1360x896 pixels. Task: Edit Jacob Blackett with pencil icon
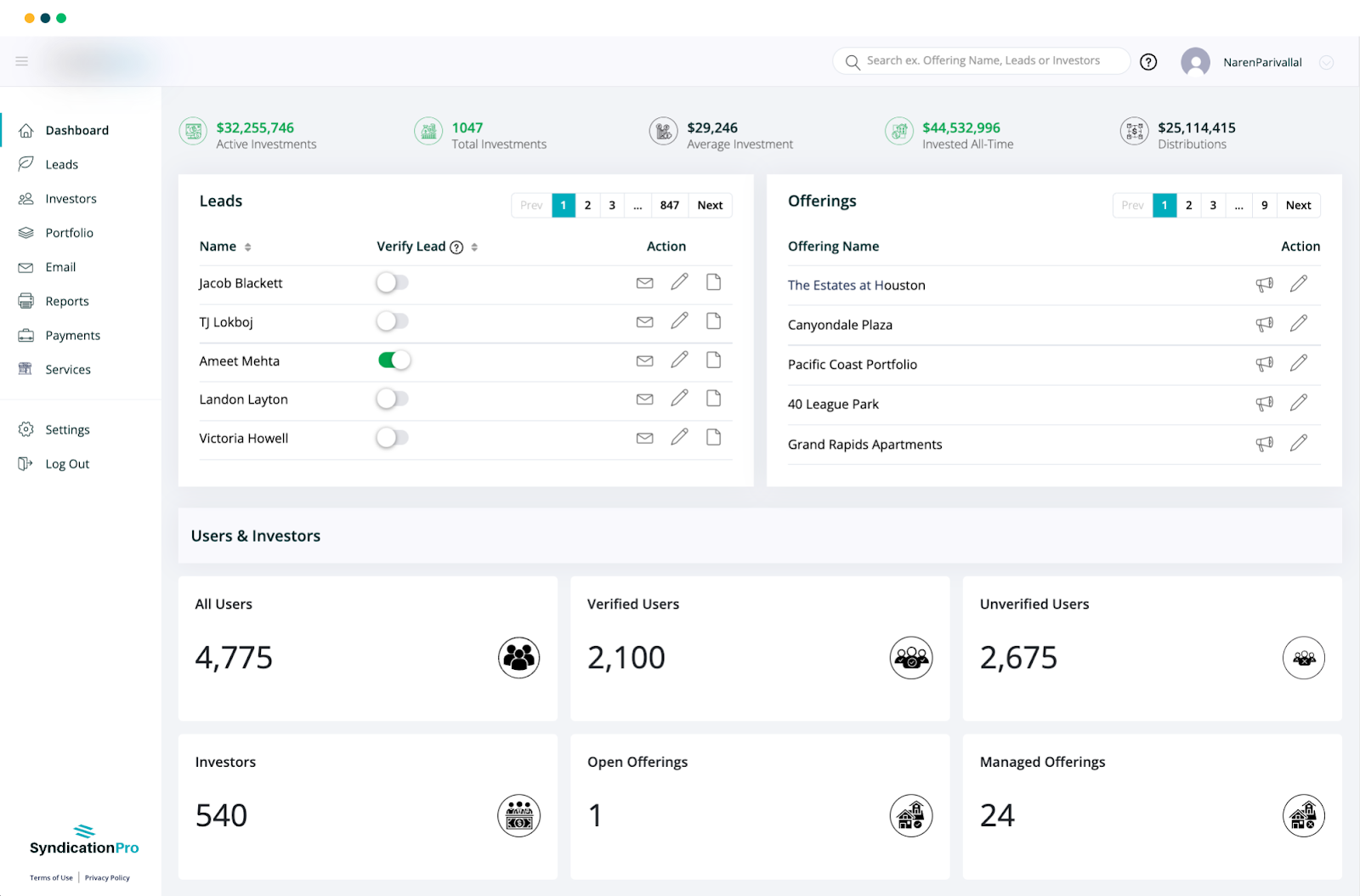pyautogui.click(x=679, y=282)
